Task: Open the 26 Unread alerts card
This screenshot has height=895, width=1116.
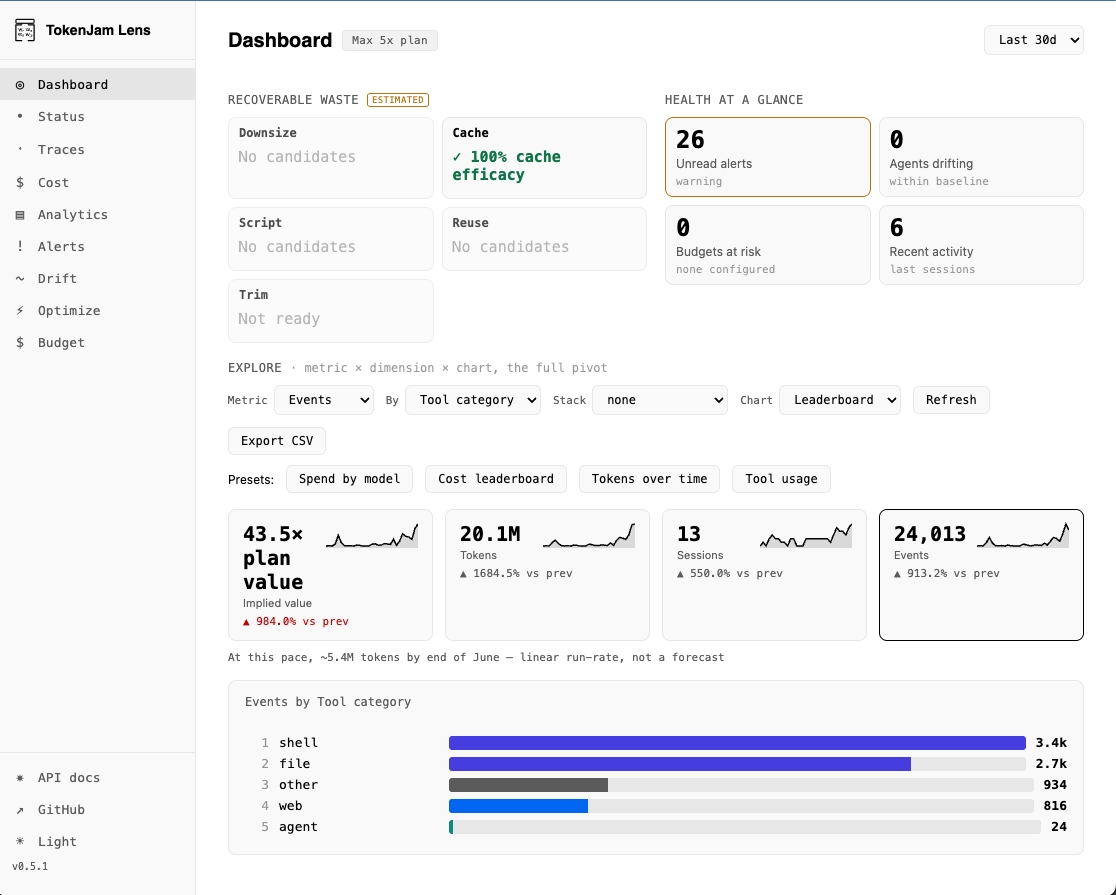Action: [x=767, y=157]
